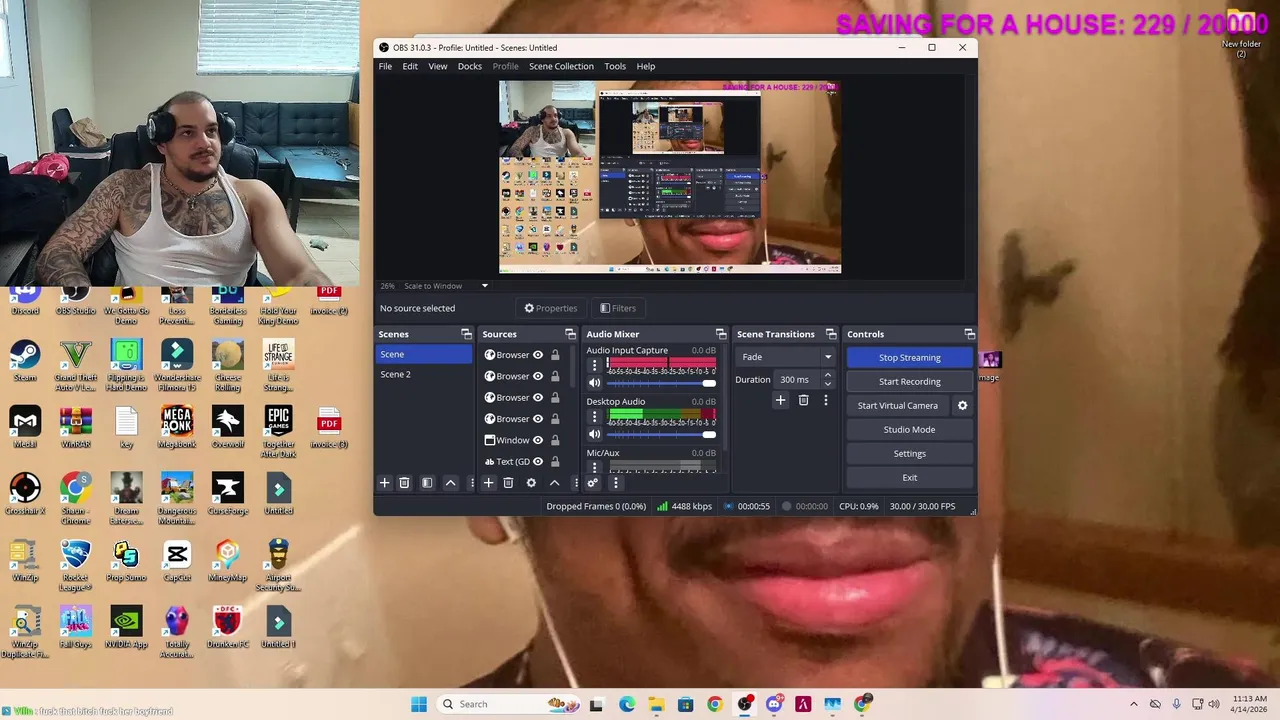Open CapCut desktop shortcut
Image resolution: width=1280 pixels, height=720 pixels.
click(x=177, y=561)
